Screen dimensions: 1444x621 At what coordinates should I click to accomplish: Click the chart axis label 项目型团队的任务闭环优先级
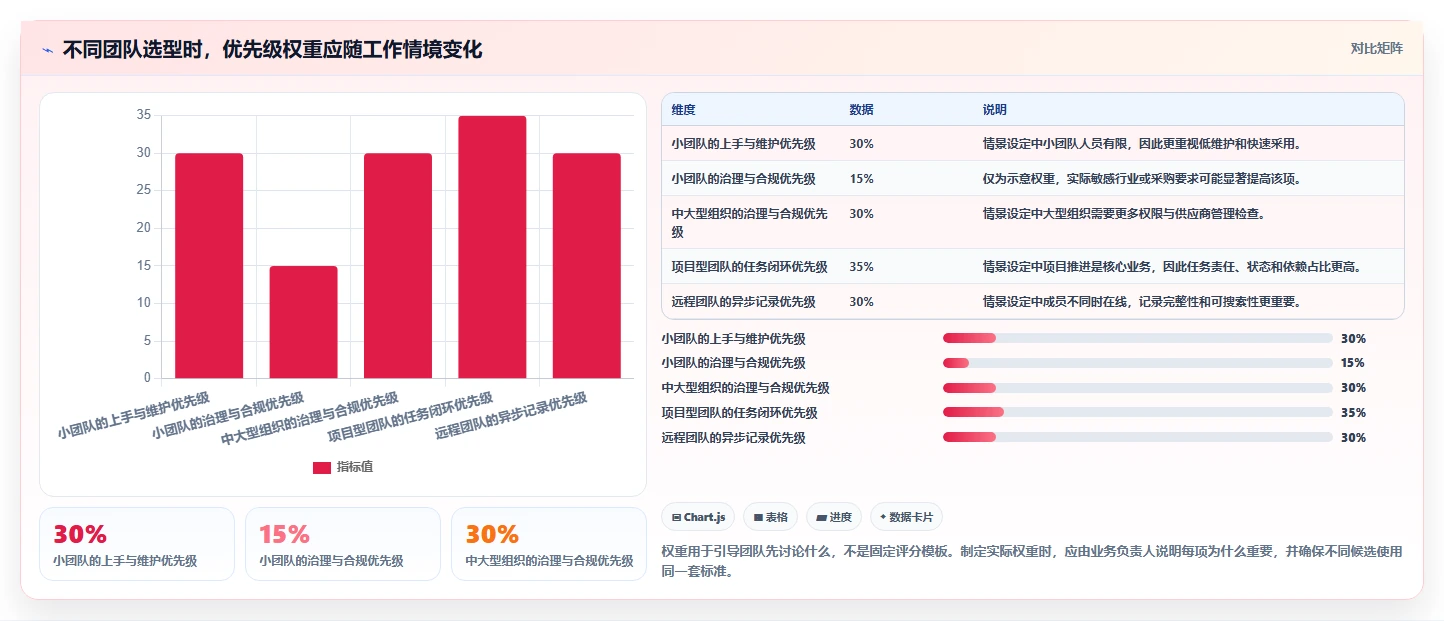pos(411,417)
